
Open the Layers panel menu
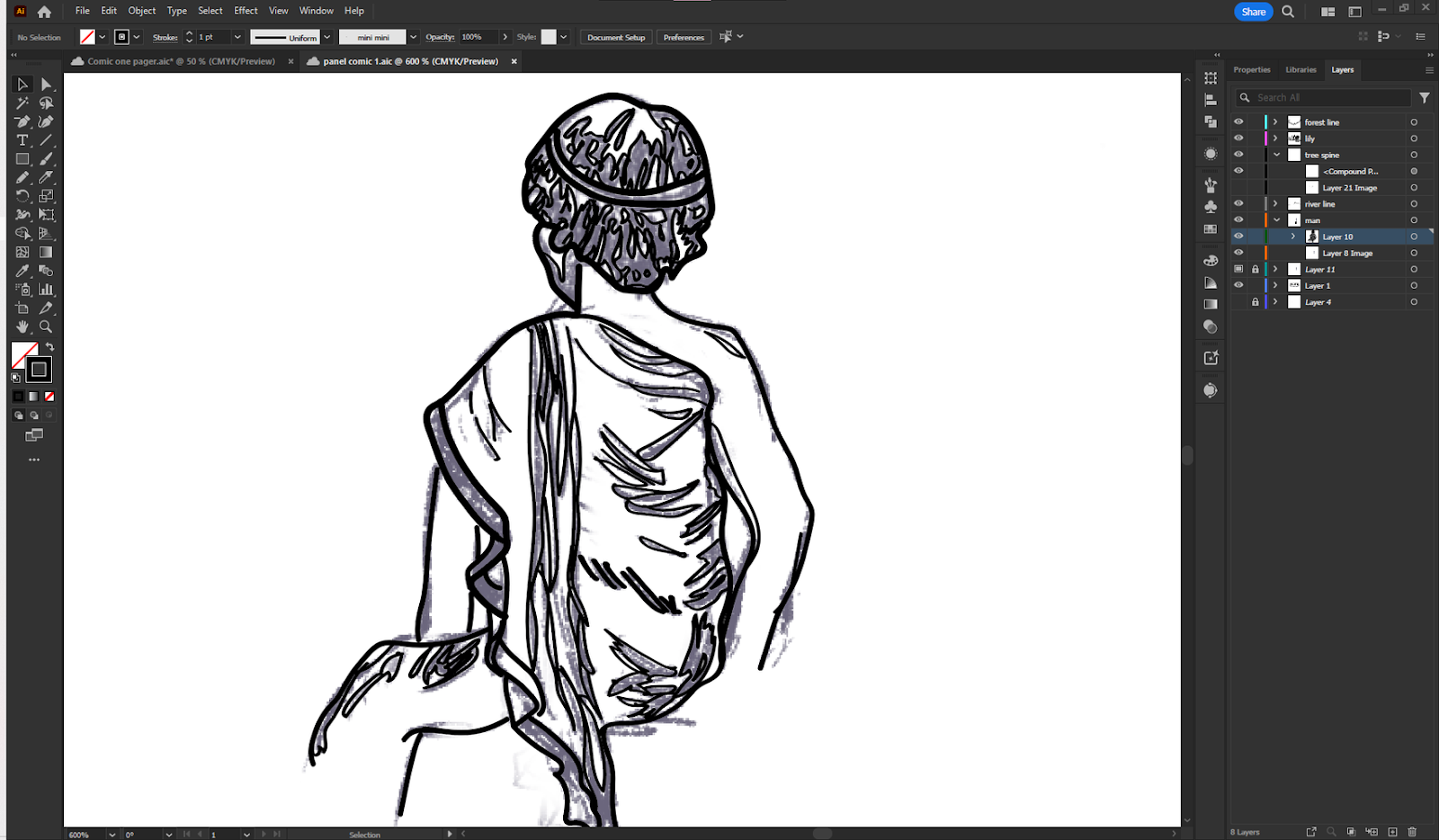click(1429, 70)
